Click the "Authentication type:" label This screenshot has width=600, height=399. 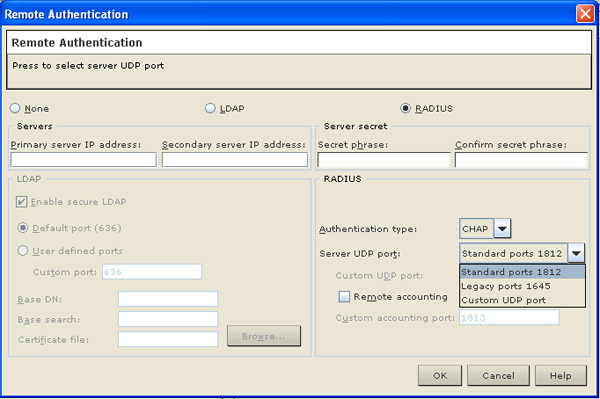pyautogui.click(x=368, y=229)
